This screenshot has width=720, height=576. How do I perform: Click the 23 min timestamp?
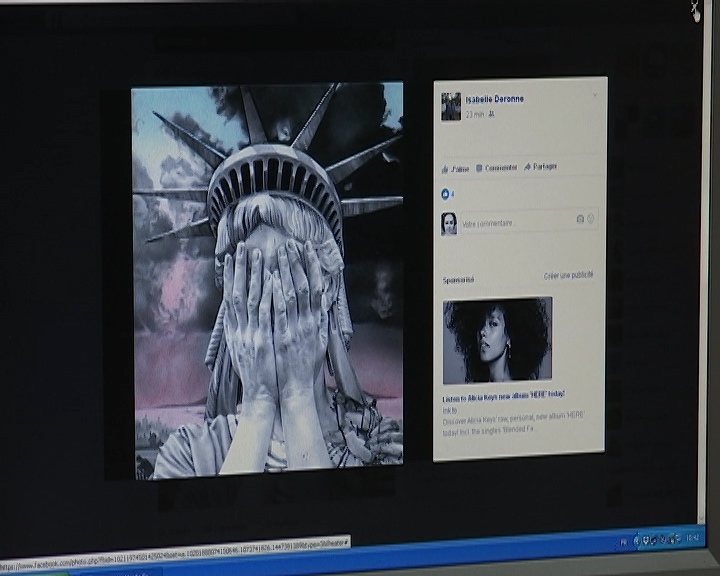[x=475, y=114]
